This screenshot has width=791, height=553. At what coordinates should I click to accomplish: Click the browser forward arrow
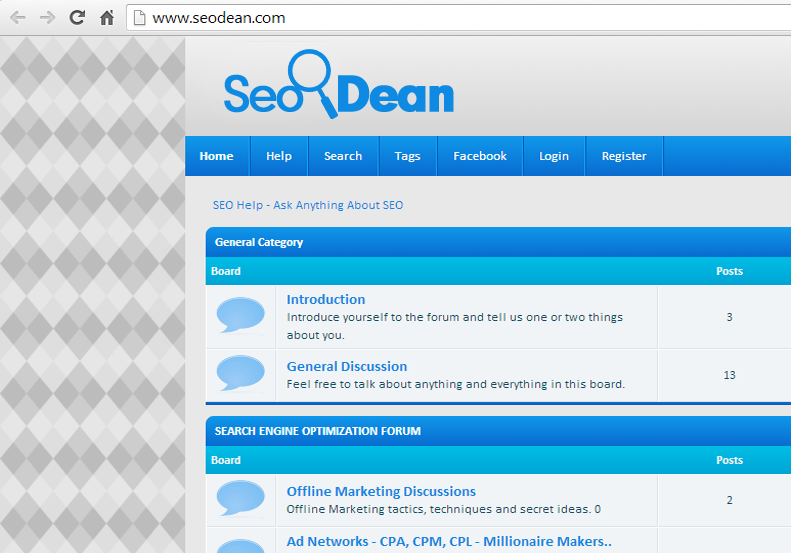pos(47,18)
